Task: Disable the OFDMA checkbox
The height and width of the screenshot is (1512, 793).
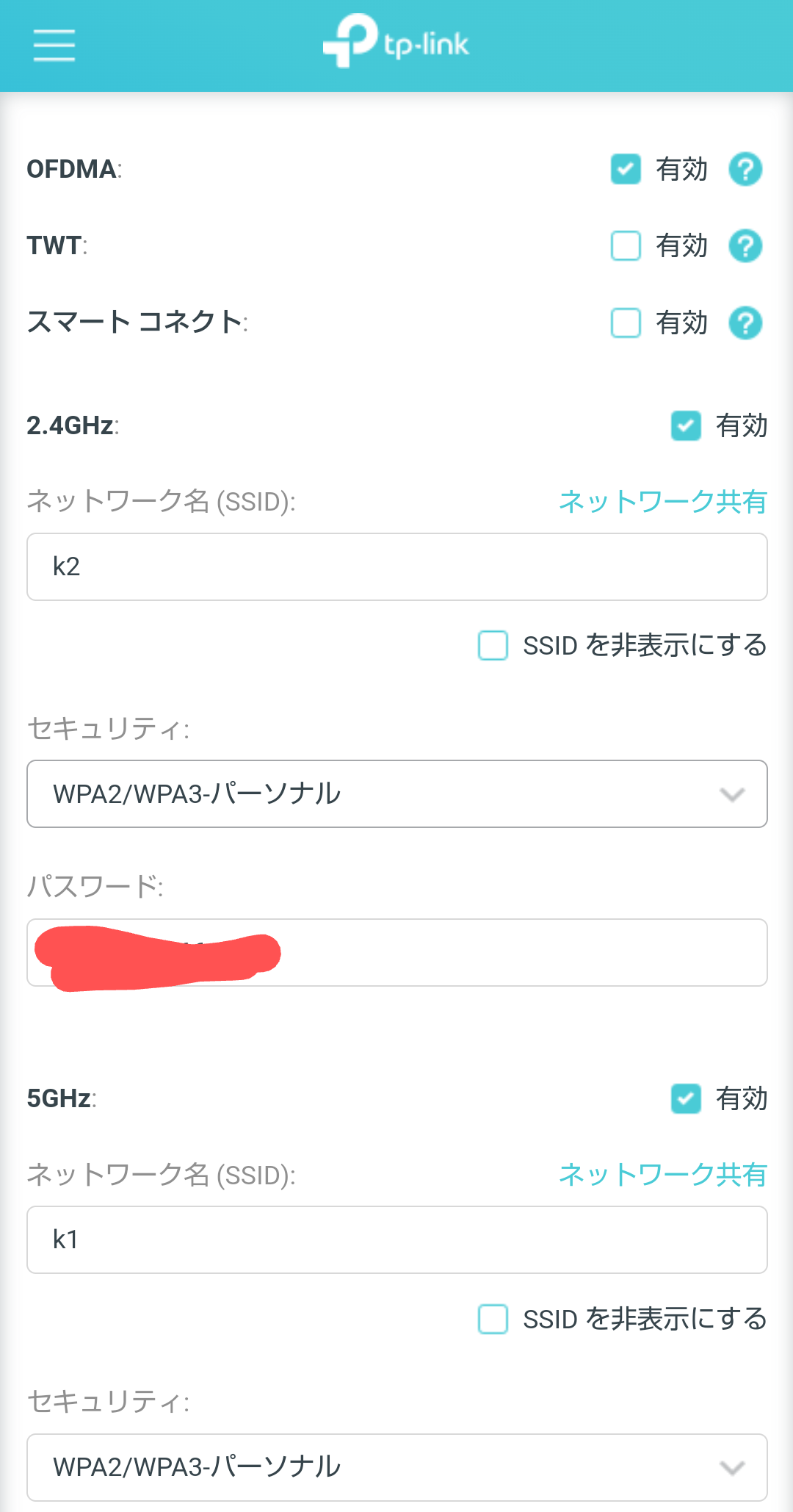Action: (626, 170)
